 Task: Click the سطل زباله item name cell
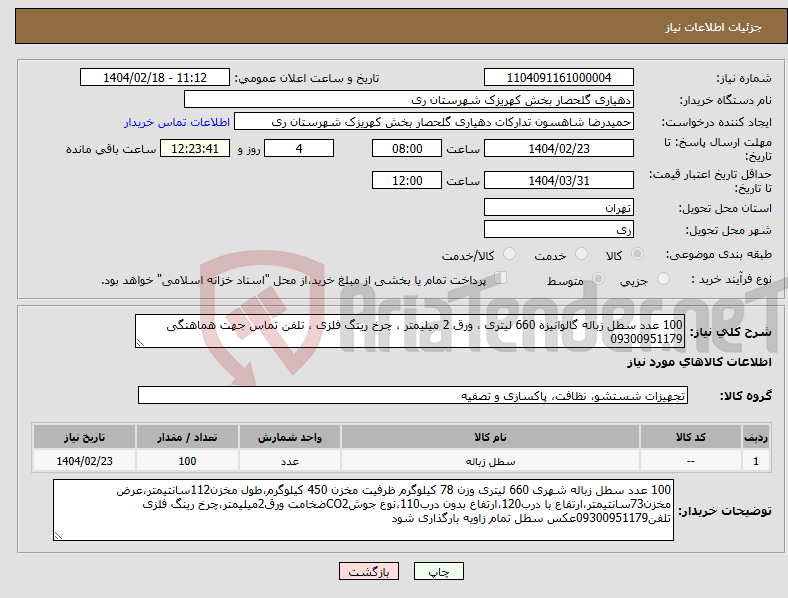click(490, 461)
